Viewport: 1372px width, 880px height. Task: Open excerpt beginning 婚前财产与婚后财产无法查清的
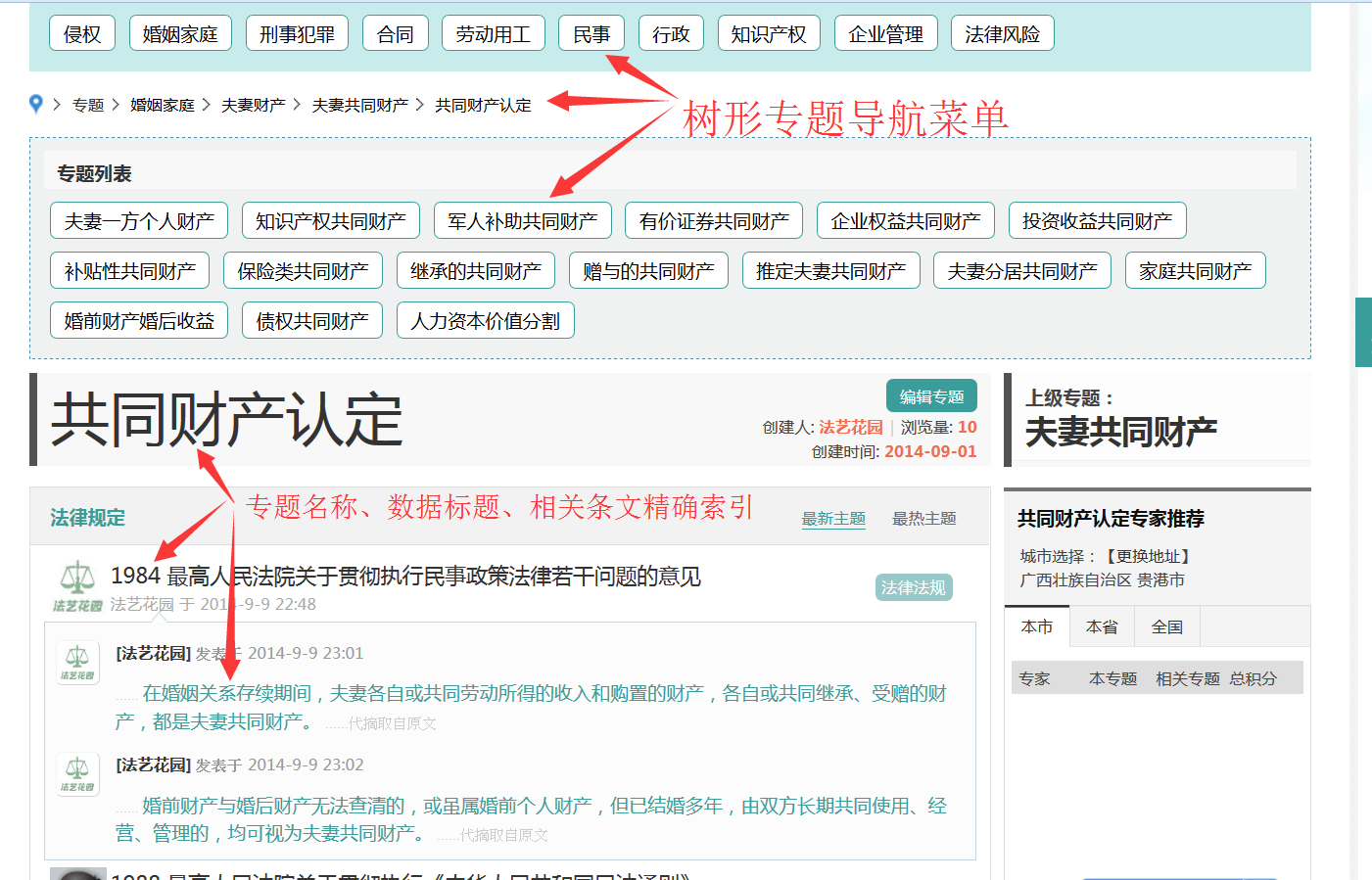pyautogui.click(x=531, y=819)
